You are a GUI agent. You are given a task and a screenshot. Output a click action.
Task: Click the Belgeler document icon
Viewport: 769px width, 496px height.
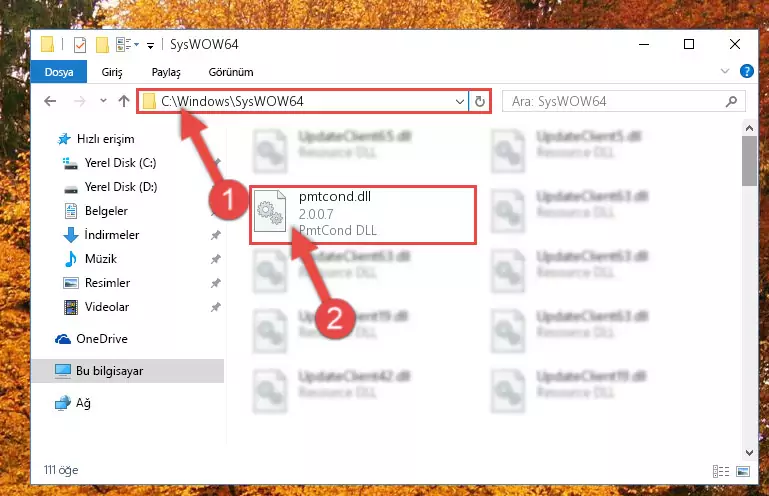(71, 211)
